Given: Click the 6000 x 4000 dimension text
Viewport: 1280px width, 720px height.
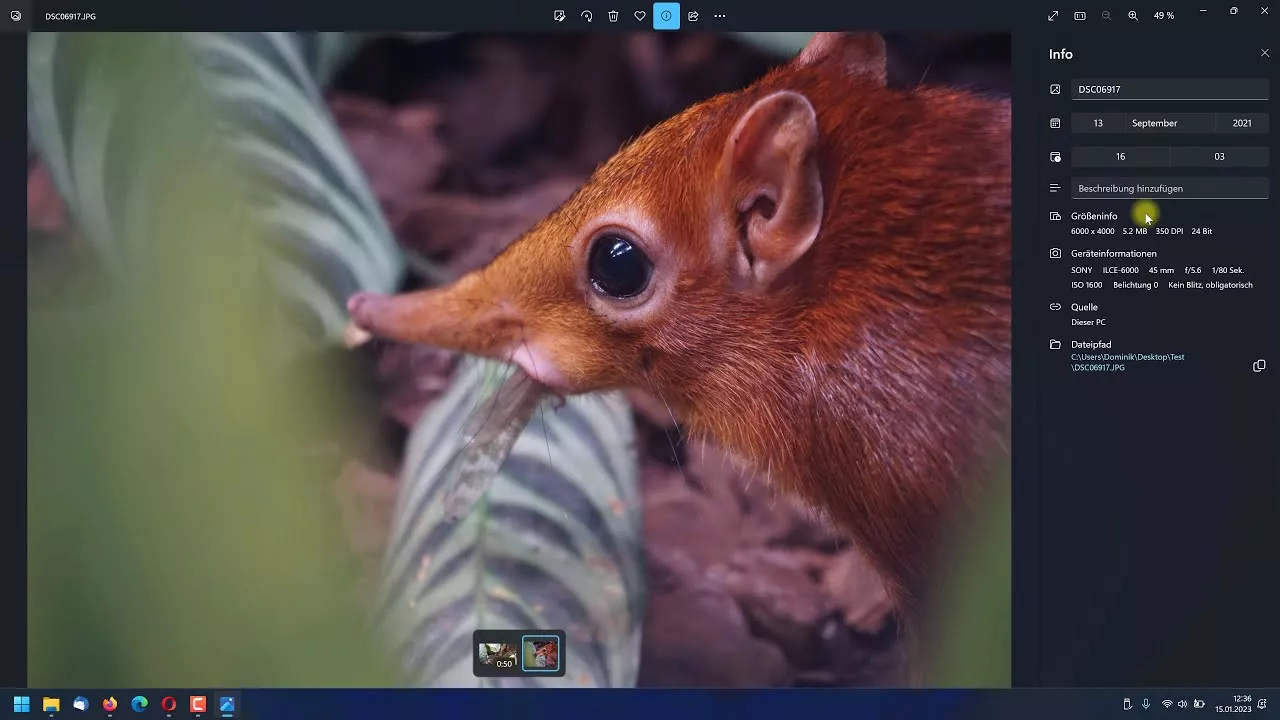Looking at the screenshot, I should tap(1092, 231).
